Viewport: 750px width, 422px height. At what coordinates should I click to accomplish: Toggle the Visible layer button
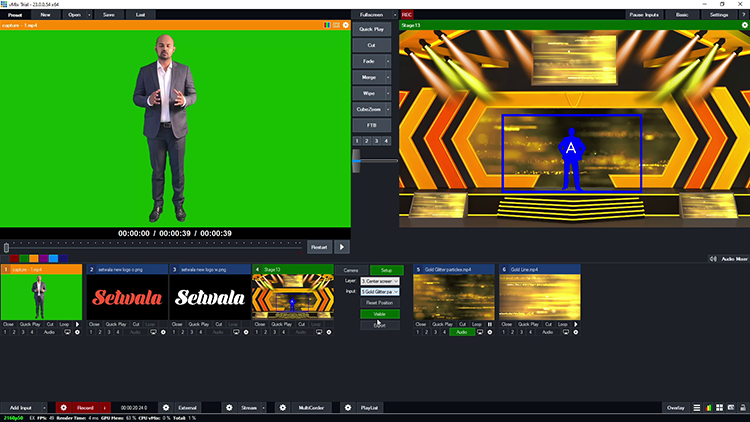[378, 313]
